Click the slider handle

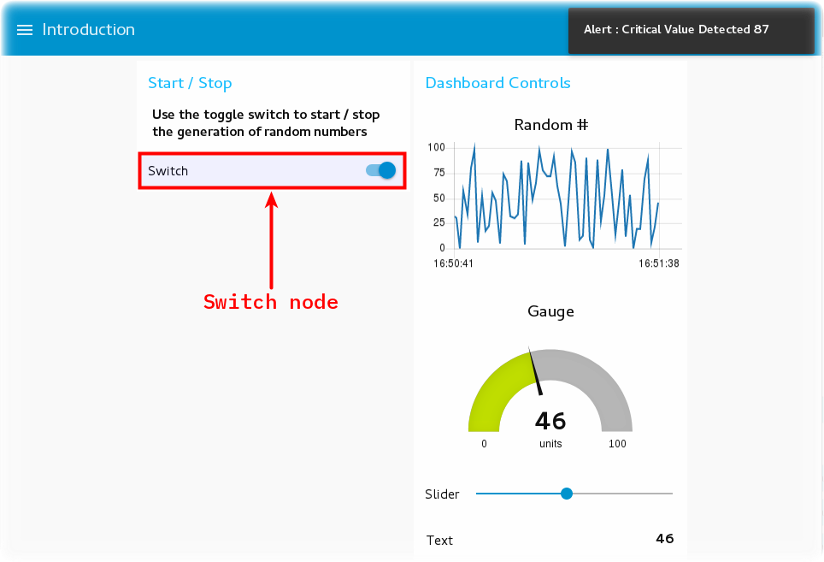(566, 494)
